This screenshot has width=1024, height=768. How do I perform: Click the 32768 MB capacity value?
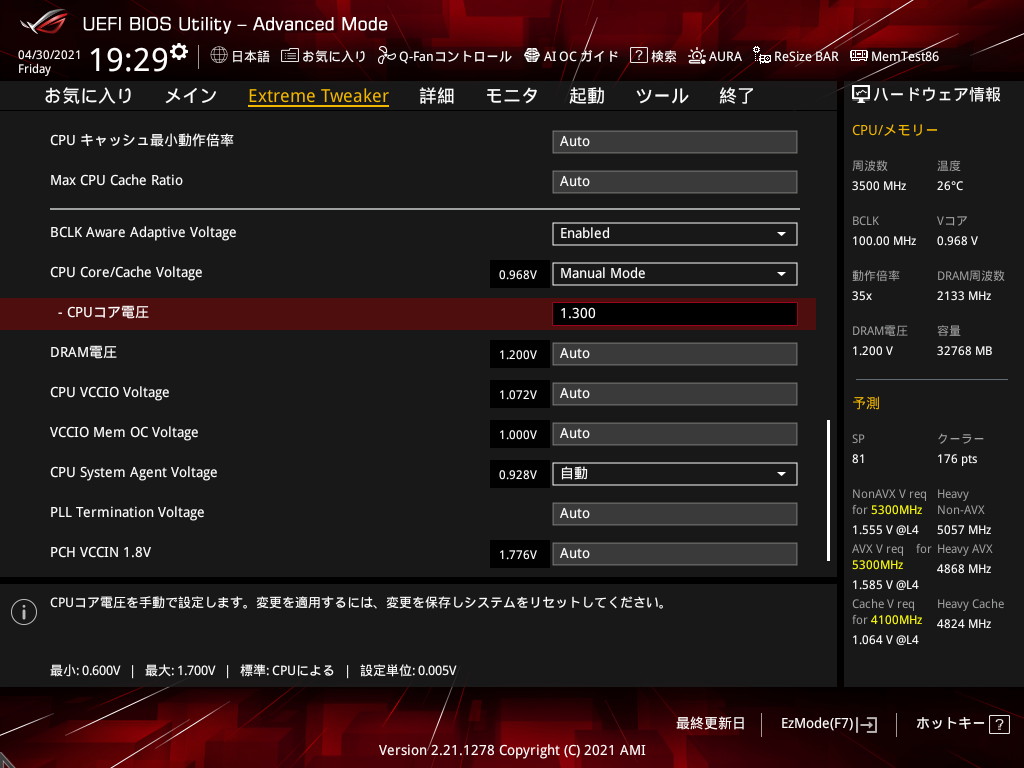pyautogui.click(x=965, y=351)
